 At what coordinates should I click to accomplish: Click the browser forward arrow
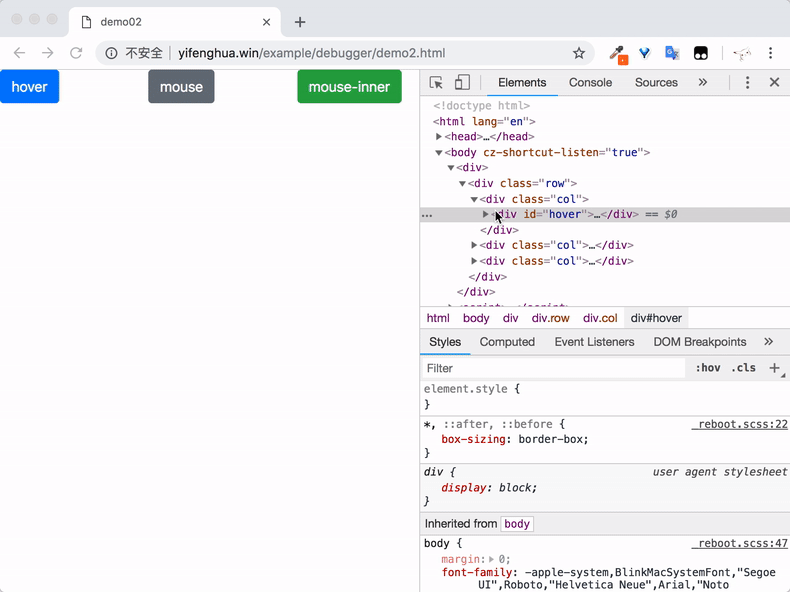[x=47, y=53]
